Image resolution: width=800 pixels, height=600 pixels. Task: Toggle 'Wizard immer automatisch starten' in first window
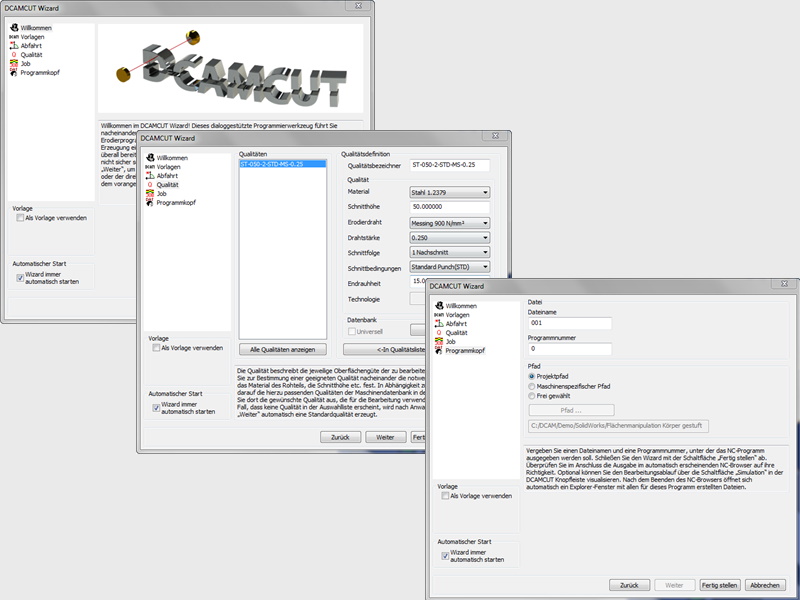point(20,278)
